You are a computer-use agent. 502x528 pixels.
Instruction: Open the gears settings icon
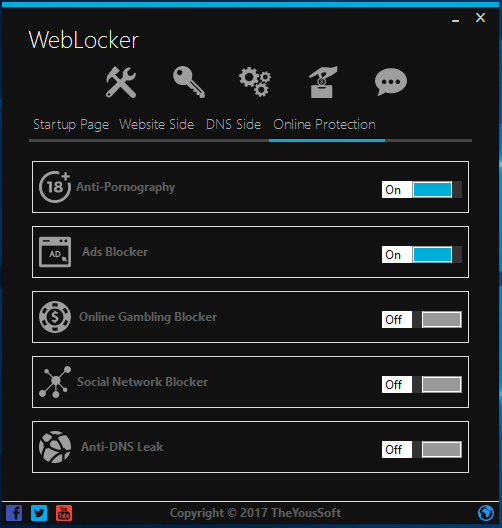(x=255, y=82)
